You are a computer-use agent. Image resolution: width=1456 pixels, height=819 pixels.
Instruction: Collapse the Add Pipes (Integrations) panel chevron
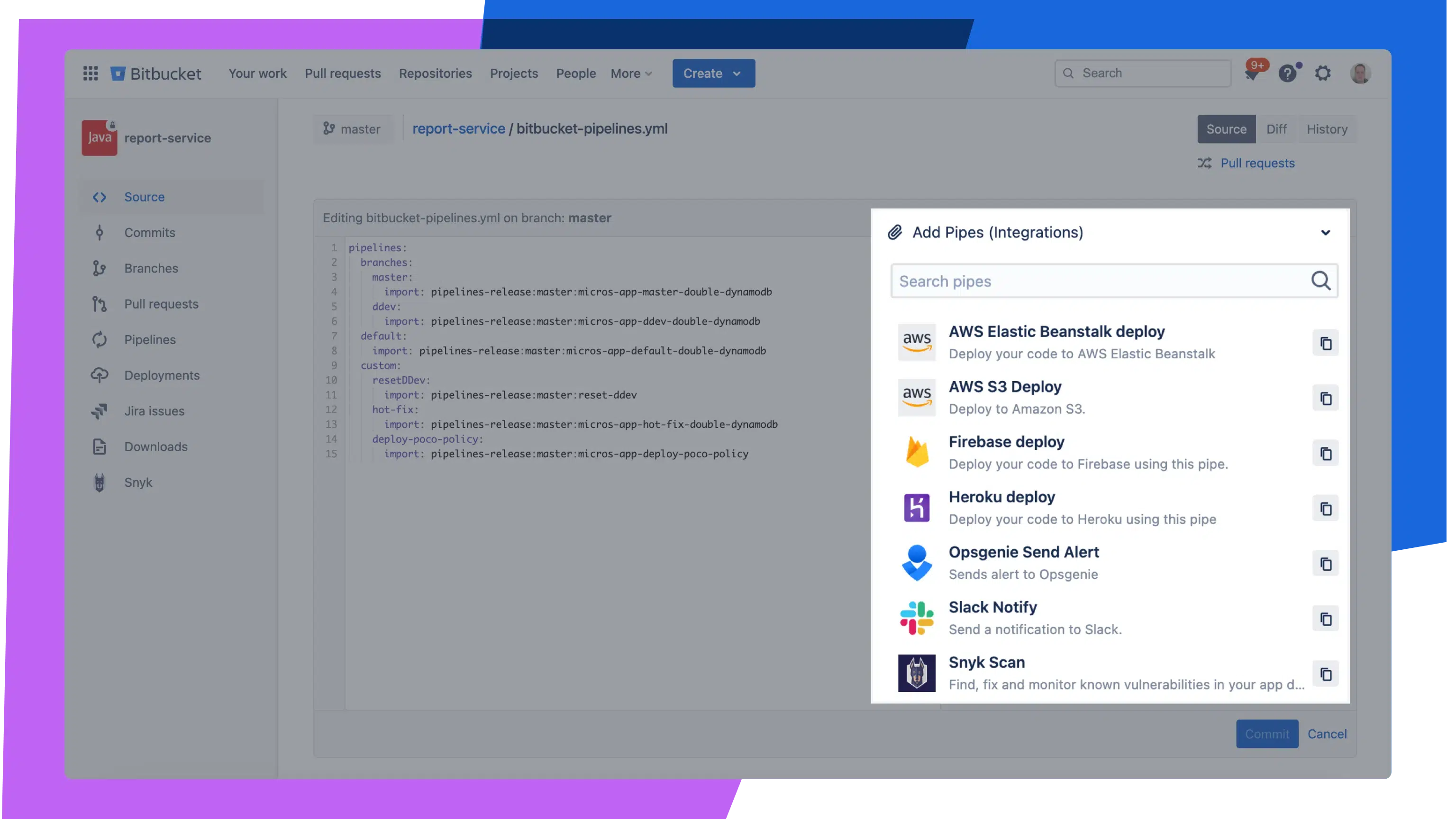tap(1326, 232)
